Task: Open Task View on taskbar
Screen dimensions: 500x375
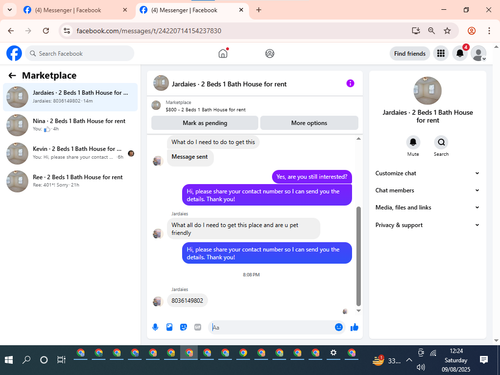Action: (x=61, y=360)
